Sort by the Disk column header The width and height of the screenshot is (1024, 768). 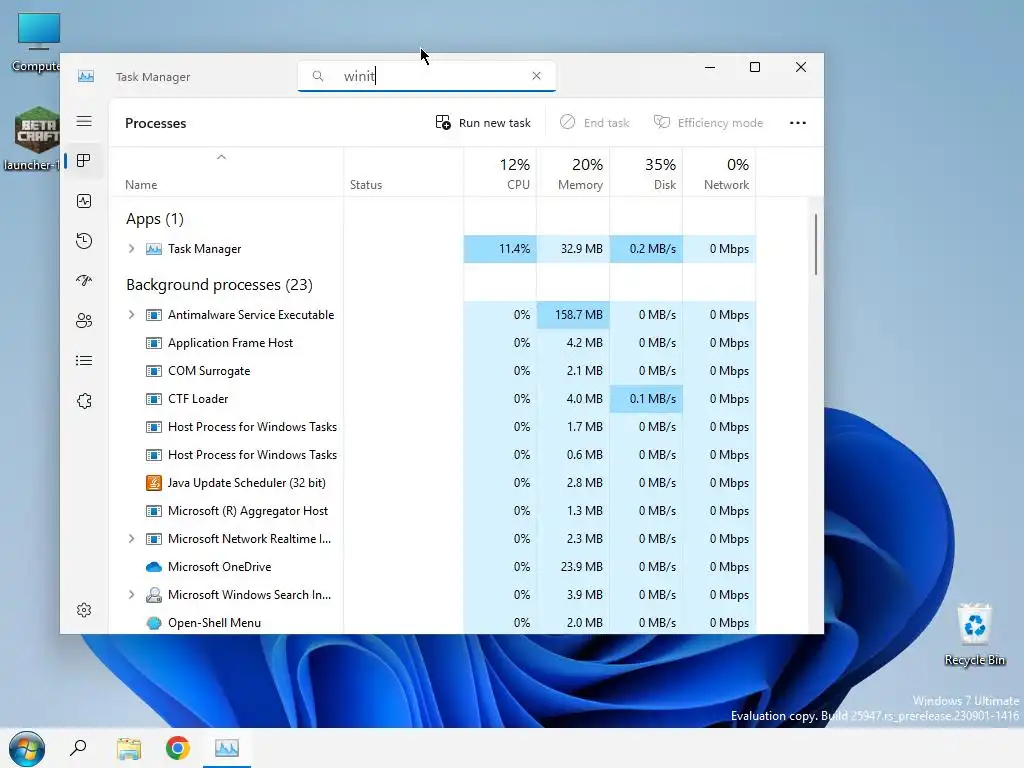(647, 174)
